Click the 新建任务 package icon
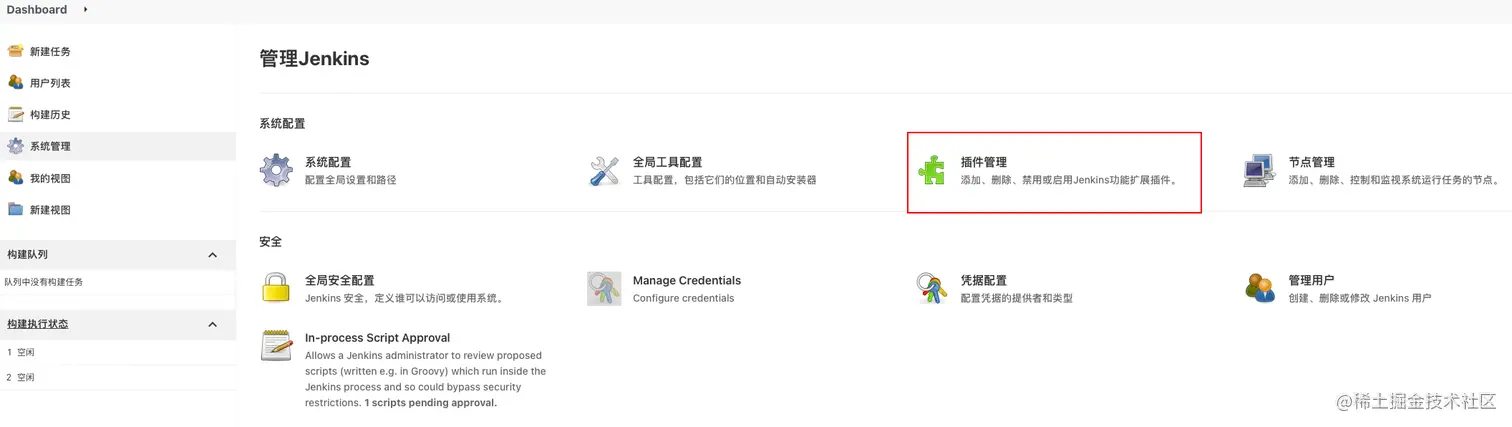Screen dimensions: 1512x427 click(15, 51)
